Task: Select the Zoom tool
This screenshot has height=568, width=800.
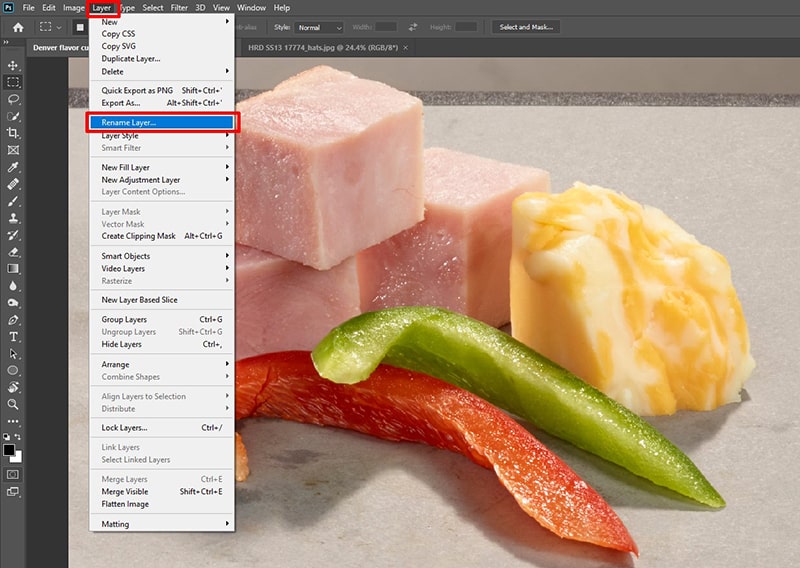Action: tap(13, 404)
